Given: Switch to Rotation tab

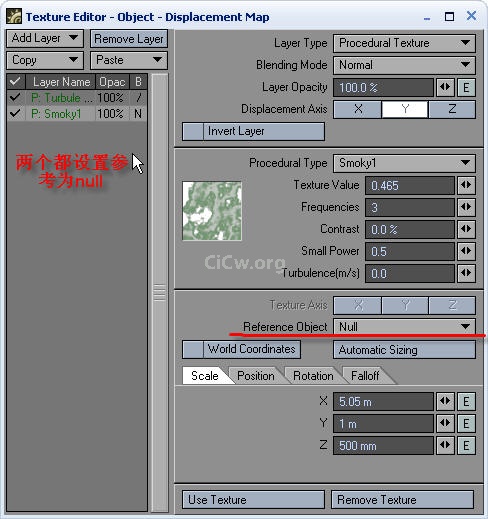Looking at the screenshot, I should pos(313,376).
